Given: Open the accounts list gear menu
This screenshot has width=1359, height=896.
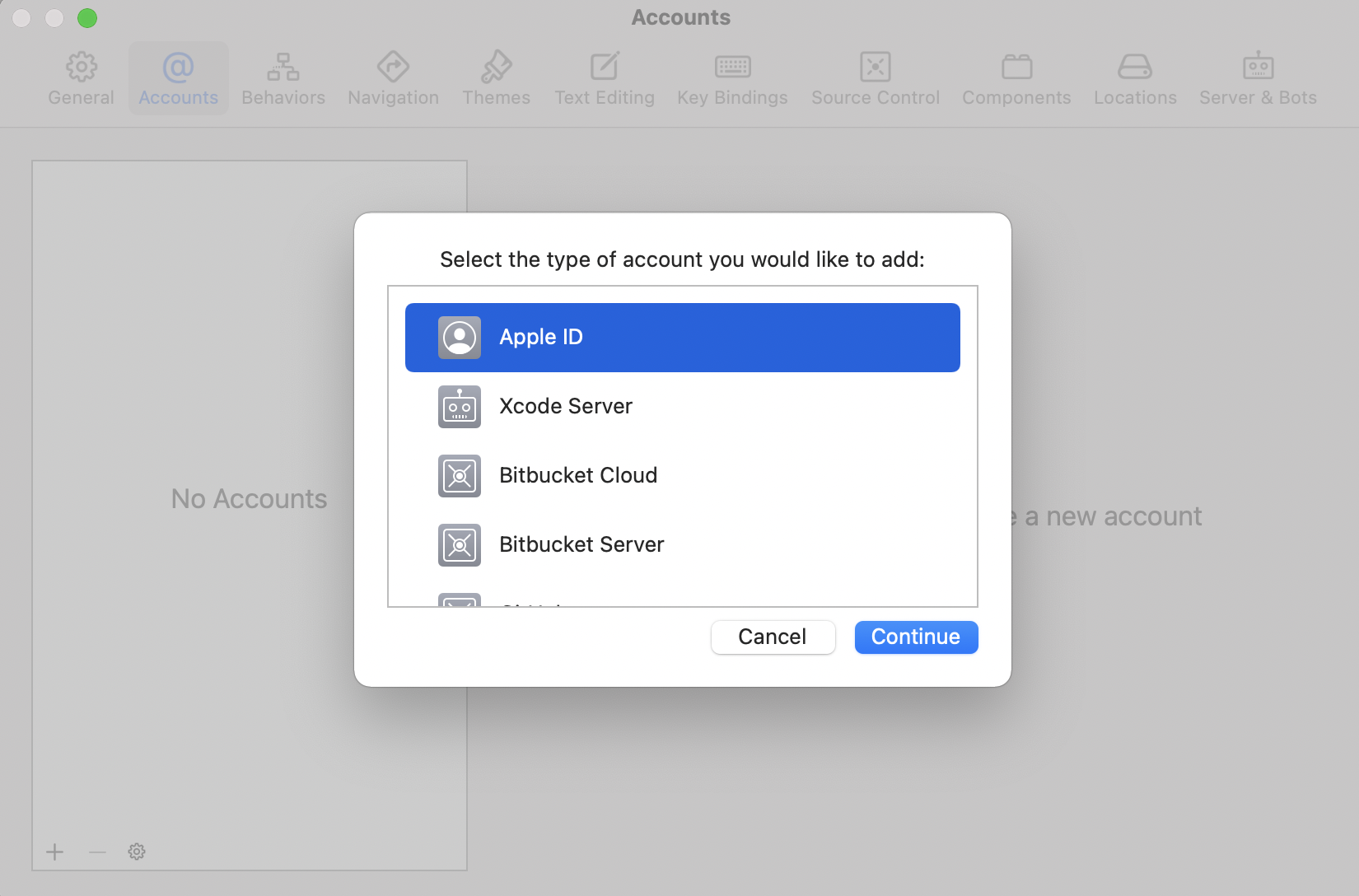Looking at the screenshot, I should 137,852.
